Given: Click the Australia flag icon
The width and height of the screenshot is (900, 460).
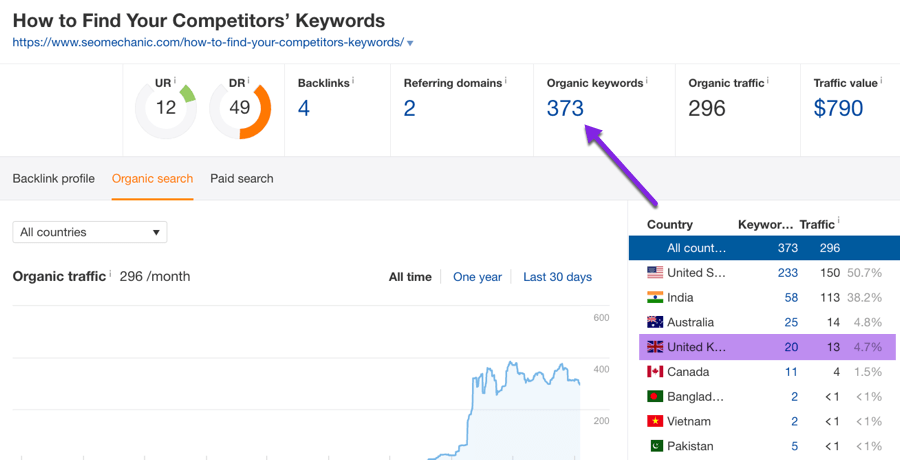Looking at the screenshot, I should tap(655, 322).
